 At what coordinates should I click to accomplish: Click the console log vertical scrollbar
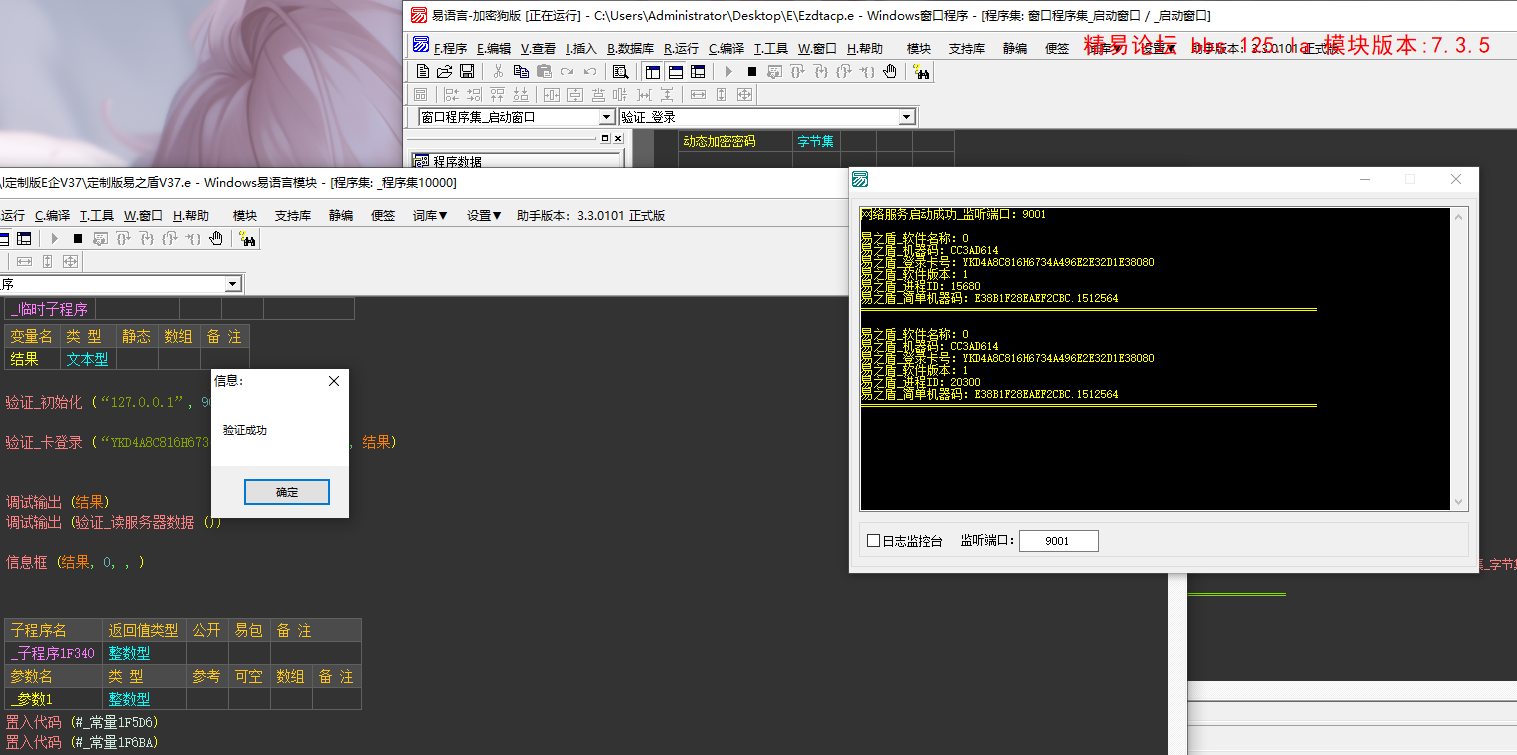(x=1459, y=358)
